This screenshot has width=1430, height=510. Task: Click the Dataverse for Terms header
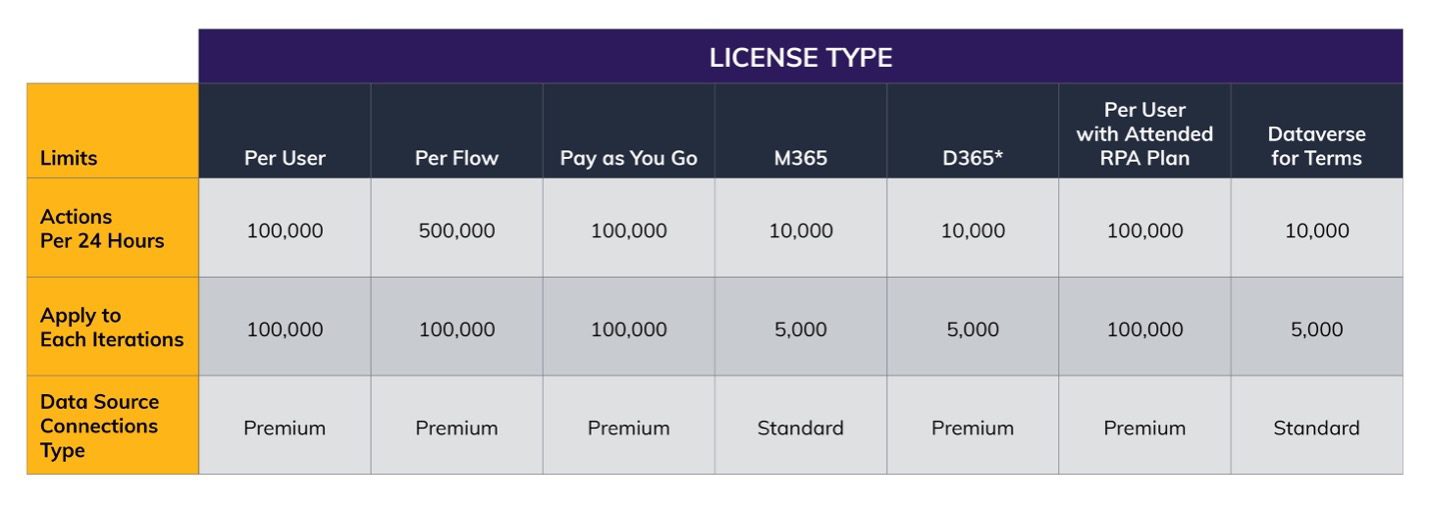coord(1316,146)
